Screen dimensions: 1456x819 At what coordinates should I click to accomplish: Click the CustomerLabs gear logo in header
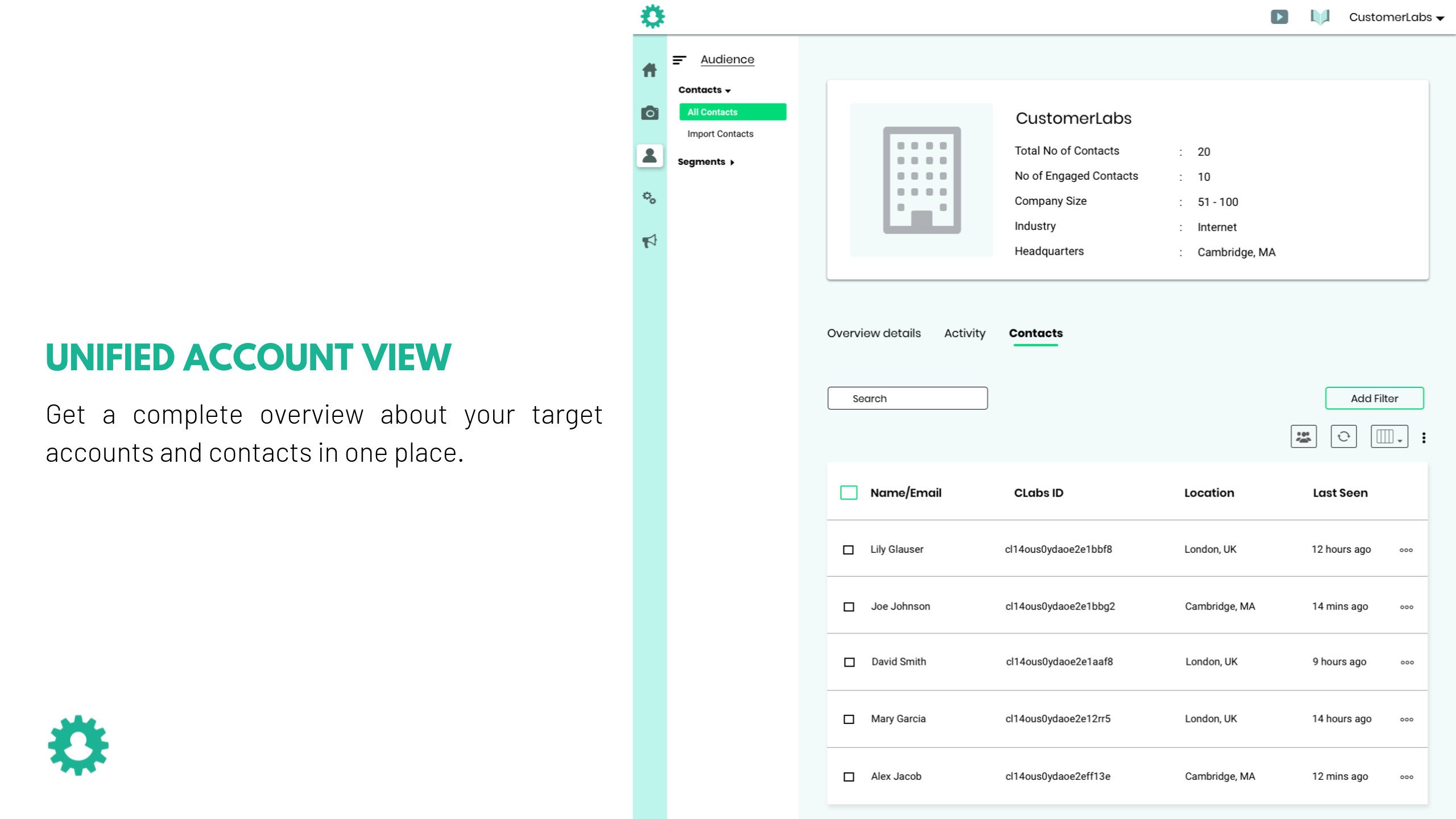(652, 16)
